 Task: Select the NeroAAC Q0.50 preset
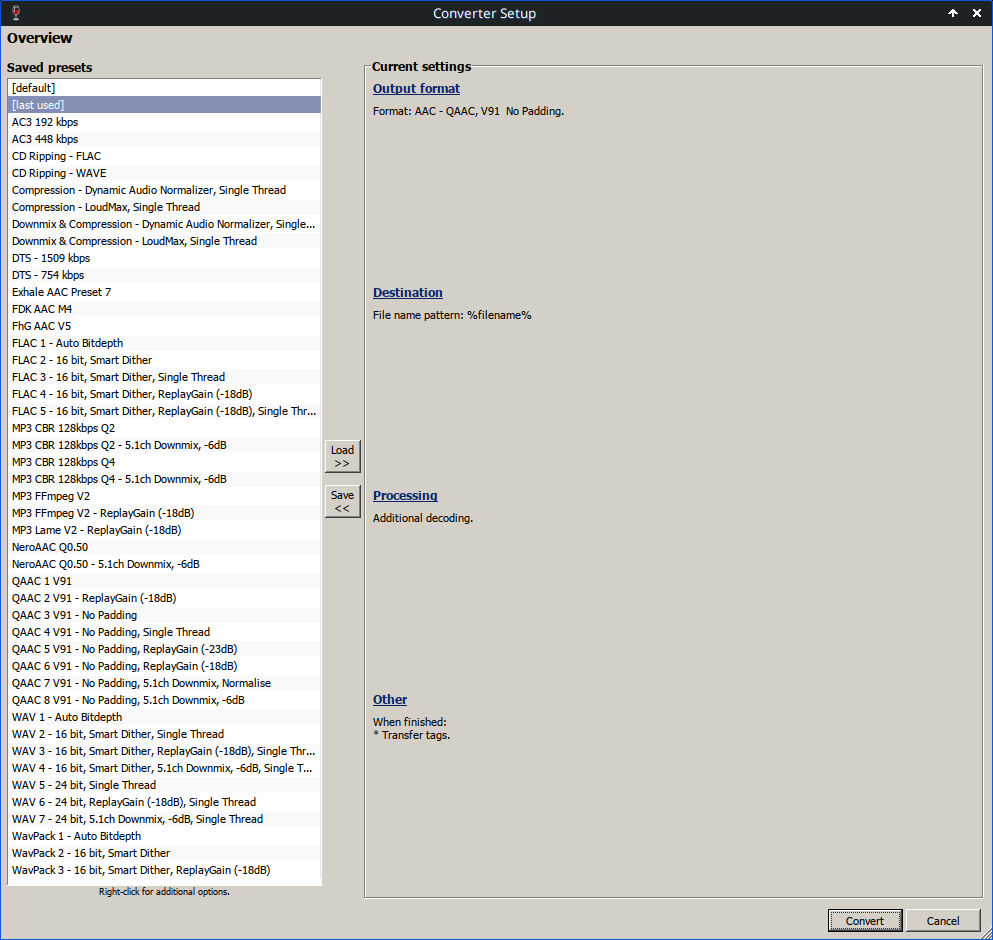[164, 547]
